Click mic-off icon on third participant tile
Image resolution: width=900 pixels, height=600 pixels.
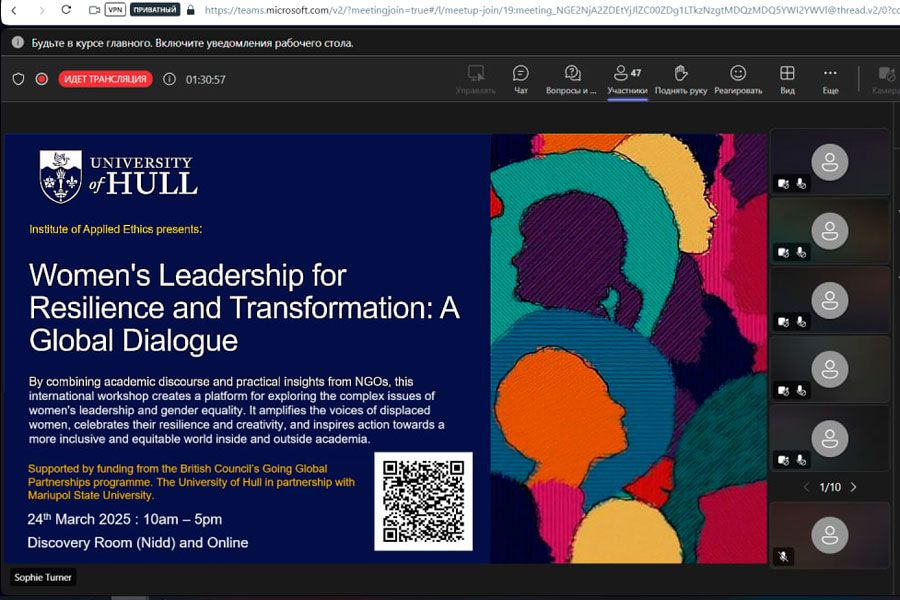tap(801, 322)
